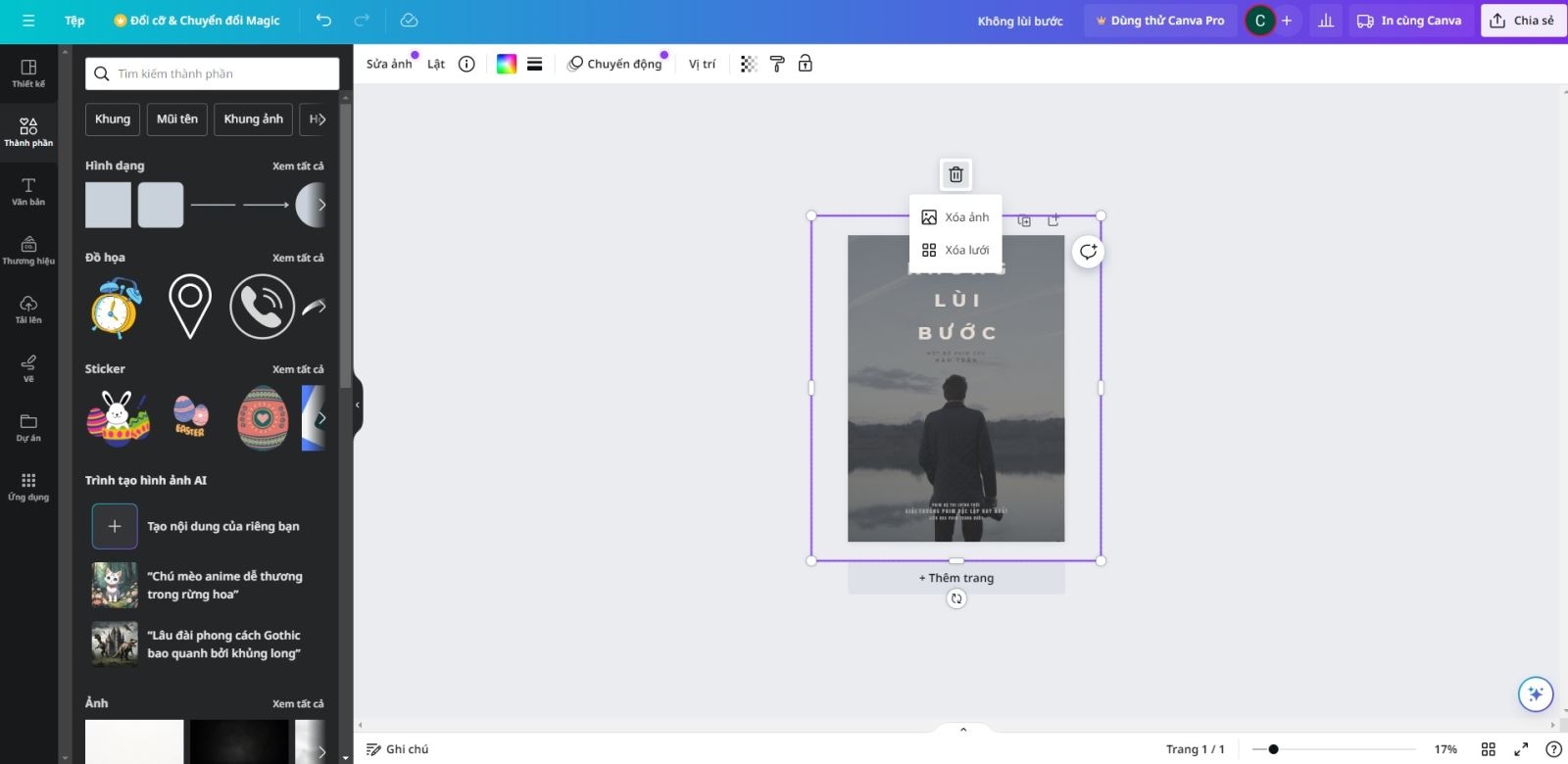This screenshot has height=764, width=1568.
Task: Click the Chia sẻ share button
Action: pos(1523,21)
